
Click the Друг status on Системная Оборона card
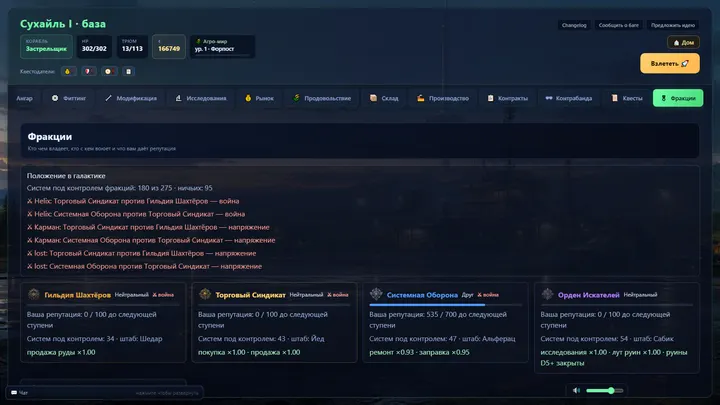tap(467, 295)
